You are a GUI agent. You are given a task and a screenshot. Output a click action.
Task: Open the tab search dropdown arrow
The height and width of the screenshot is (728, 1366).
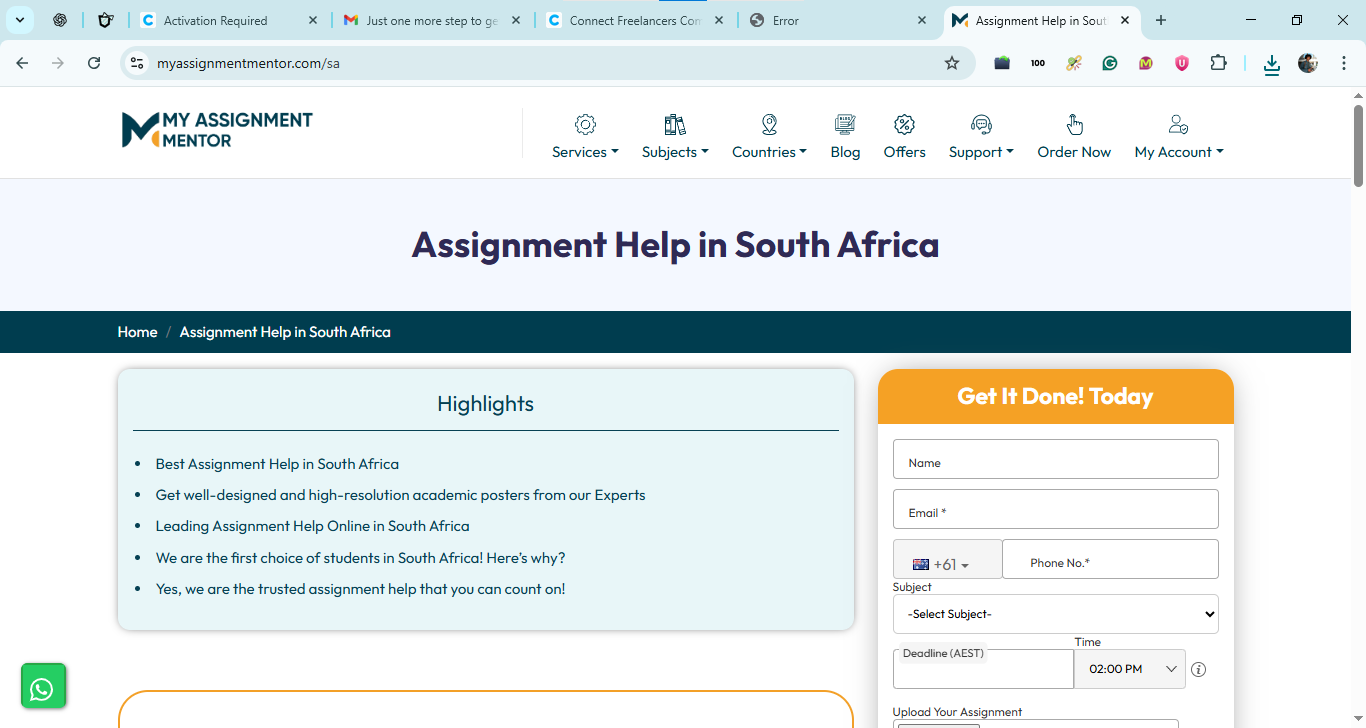tap(19, 20)
